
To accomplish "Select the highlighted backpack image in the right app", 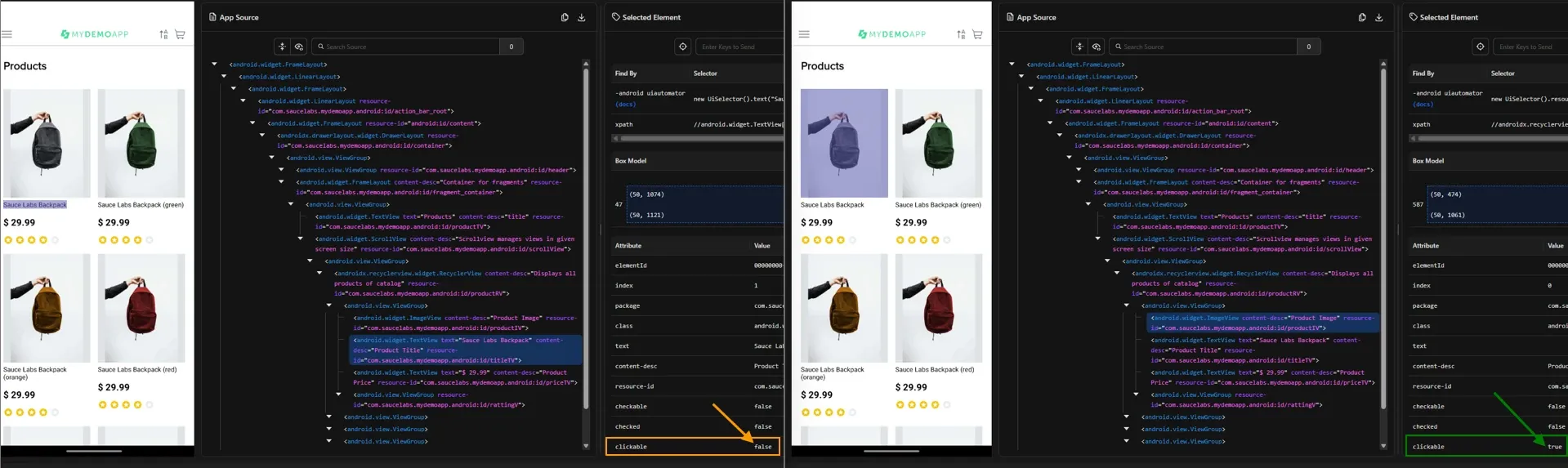I will point(844,143).
